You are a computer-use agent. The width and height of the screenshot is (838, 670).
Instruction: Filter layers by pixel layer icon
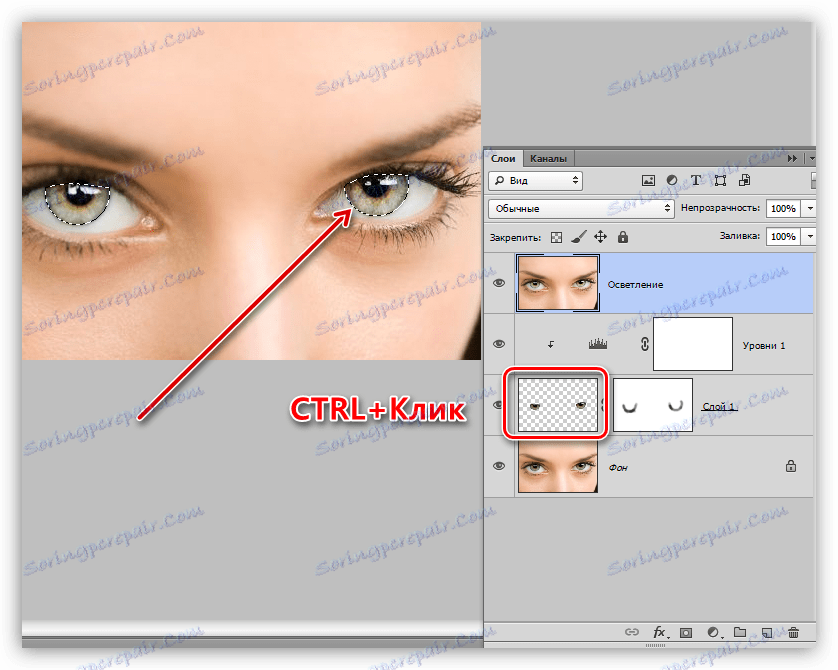tap(648, 181)
